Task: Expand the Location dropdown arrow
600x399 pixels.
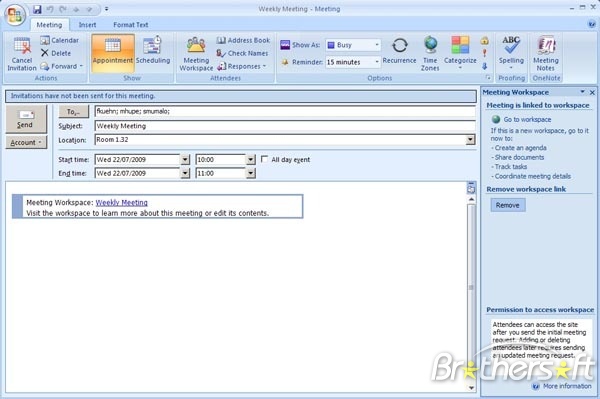Action: 470,140
